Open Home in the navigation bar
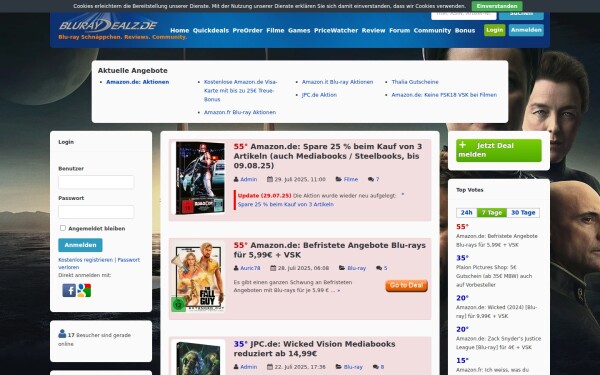 (179, 30)
